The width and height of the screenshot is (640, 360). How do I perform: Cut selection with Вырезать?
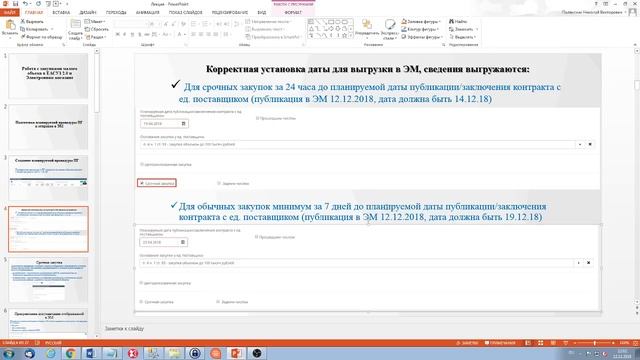pyautogui.click(x=32, y=21)
